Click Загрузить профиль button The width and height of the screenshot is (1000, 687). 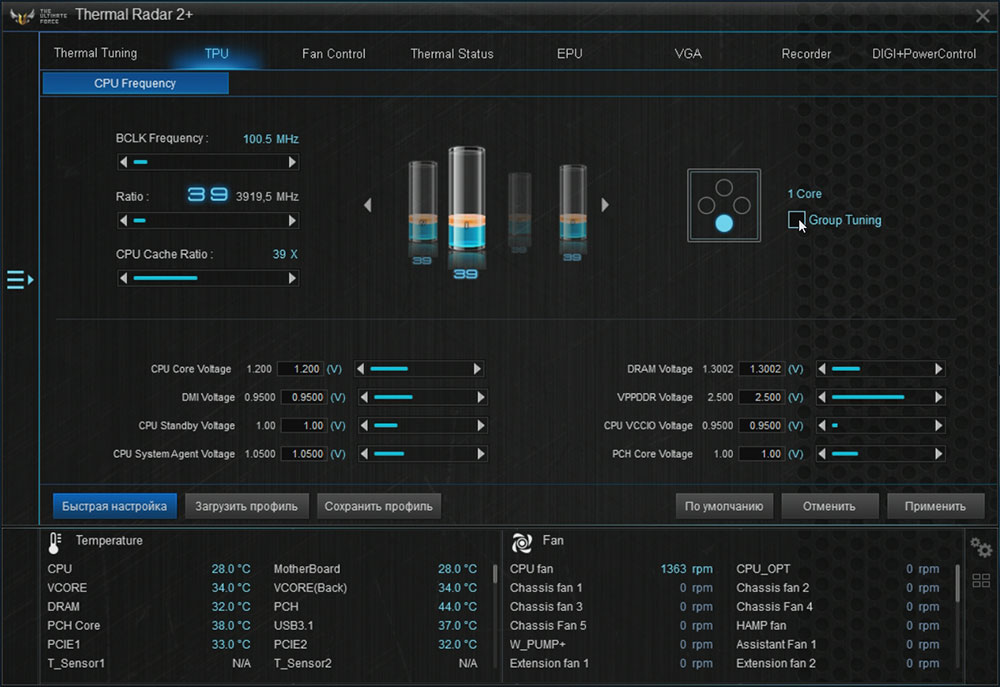tap(247, 506)
